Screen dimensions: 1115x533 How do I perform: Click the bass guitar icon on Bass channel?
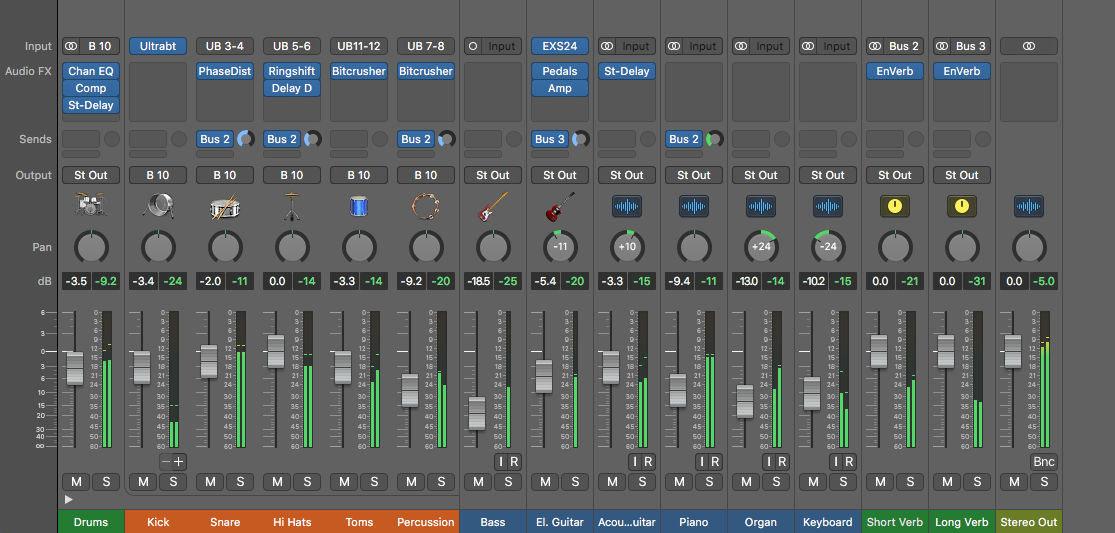pyautogui.click(x=493, y=206)
